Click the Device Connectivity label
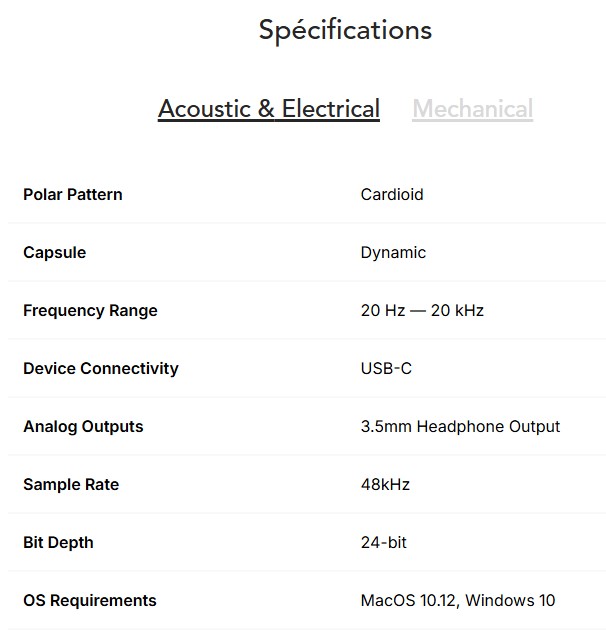The height and width of the screenshot is (641, 606). [101, 369]
